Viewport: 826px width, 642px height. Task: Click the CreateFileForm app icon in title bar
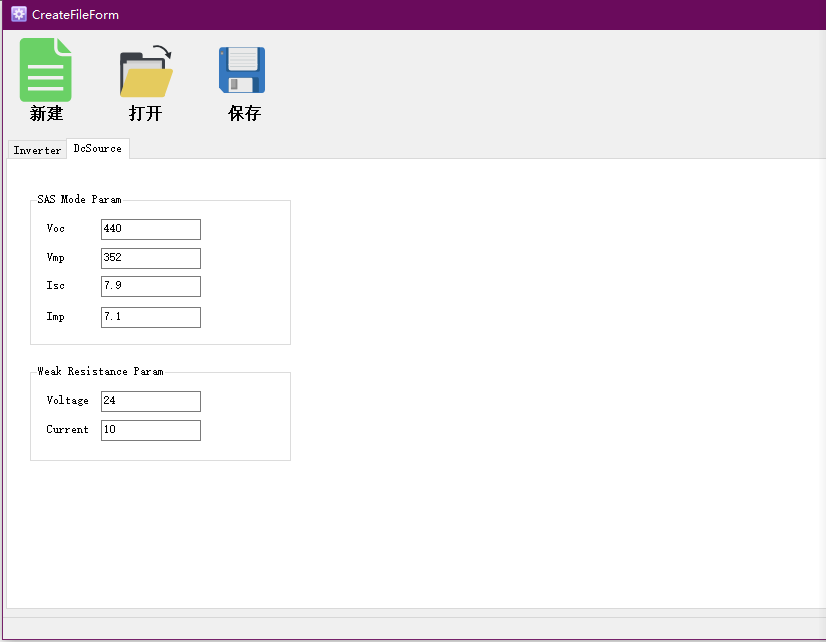(18, 15)
